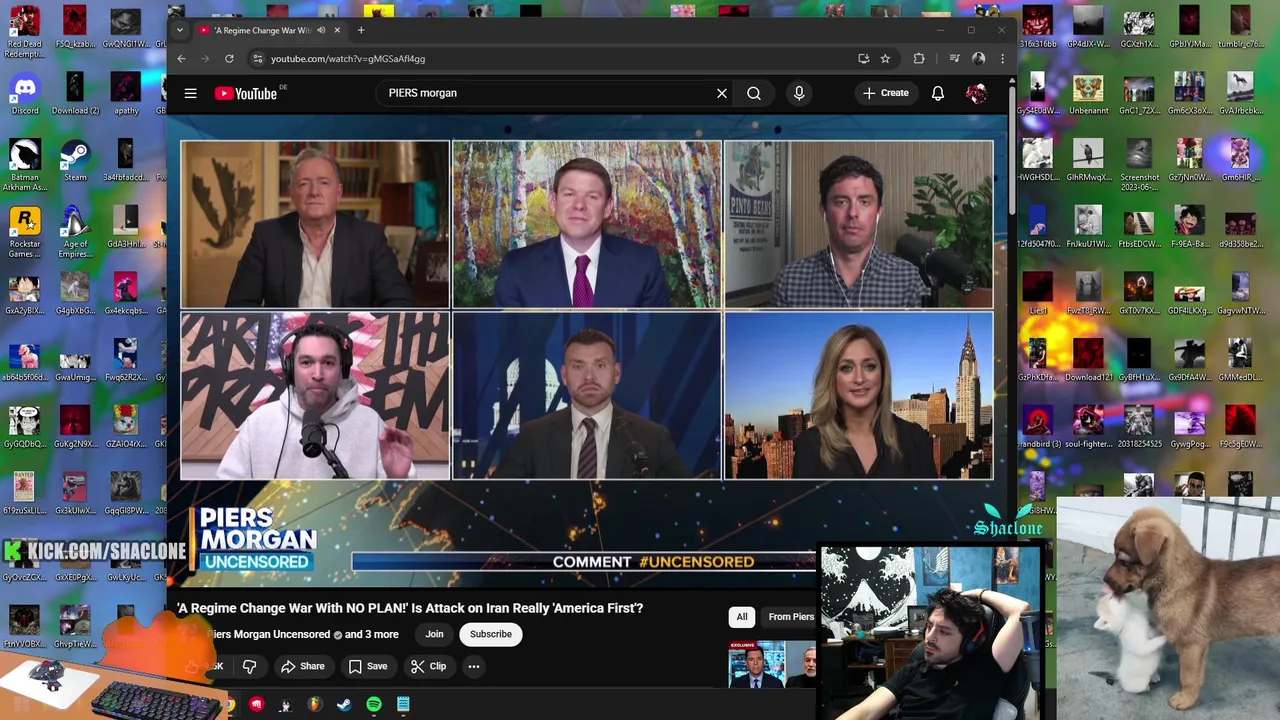Dislike the video with thumbs down
Screen dimensions: 1280x720
pos(250,666)
